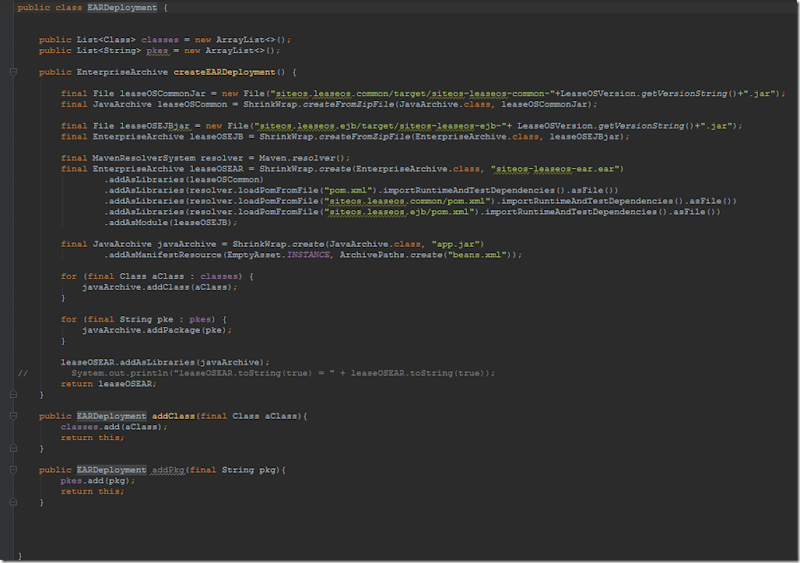Collapse the addPkg method fold marker
This screenshot has width=800, height=563.
coord(13,470)
